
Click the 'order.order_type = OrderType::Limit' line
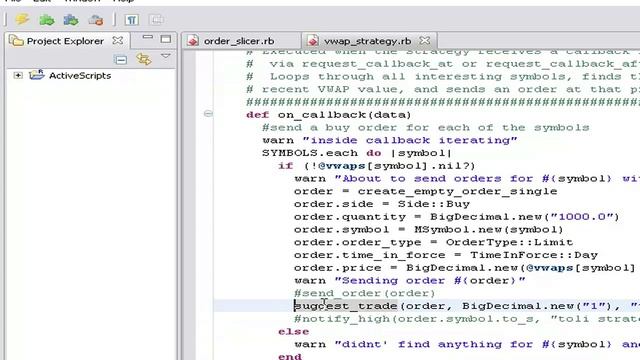433,242
